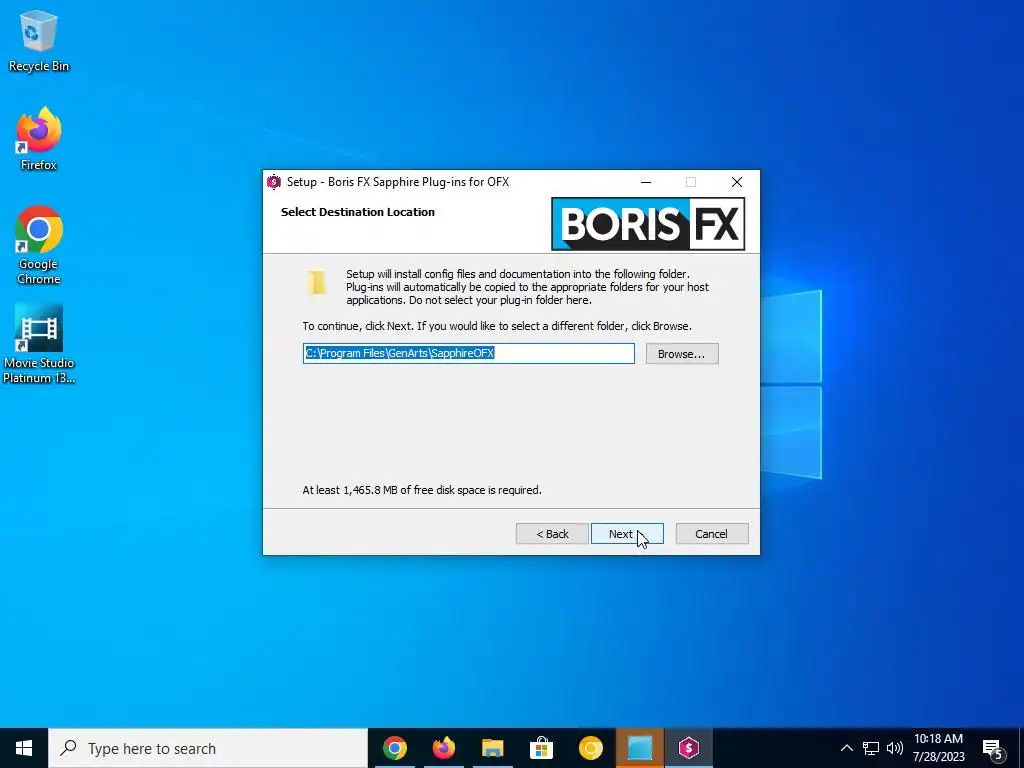Click the Browse... button

pyautogui.click(x=682, y=354)
